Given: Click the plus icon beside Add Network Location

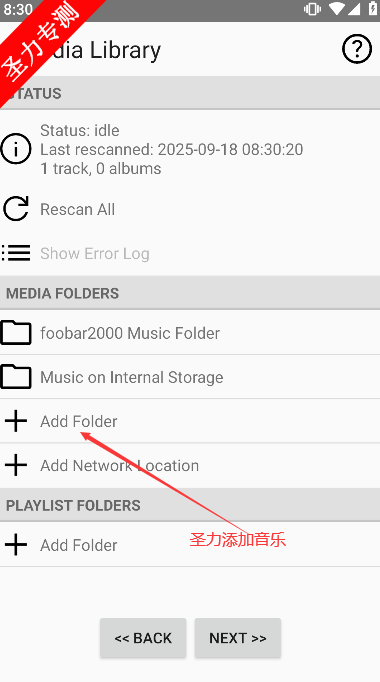Looking at the screenshot, I should [16, 465].
